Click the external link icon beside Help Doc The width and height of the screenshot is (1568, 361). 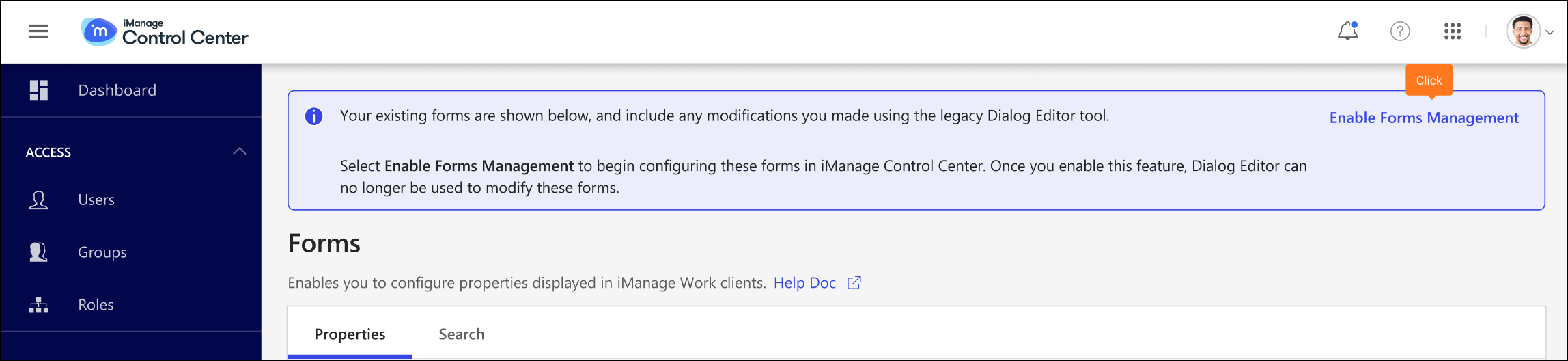(854, 283)
